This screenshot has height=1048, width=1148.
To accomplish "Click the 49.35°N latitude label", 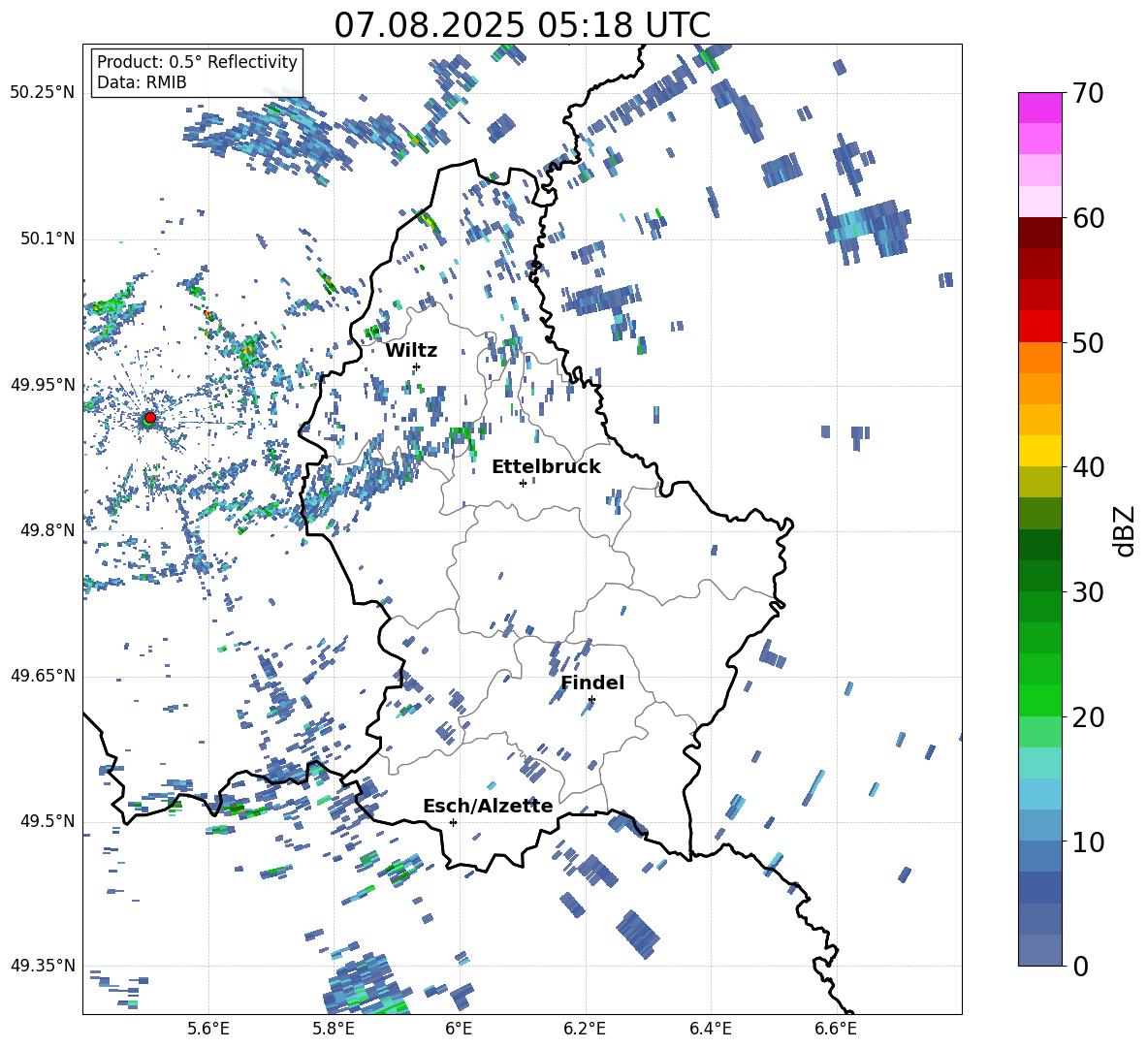I will 43,966.
